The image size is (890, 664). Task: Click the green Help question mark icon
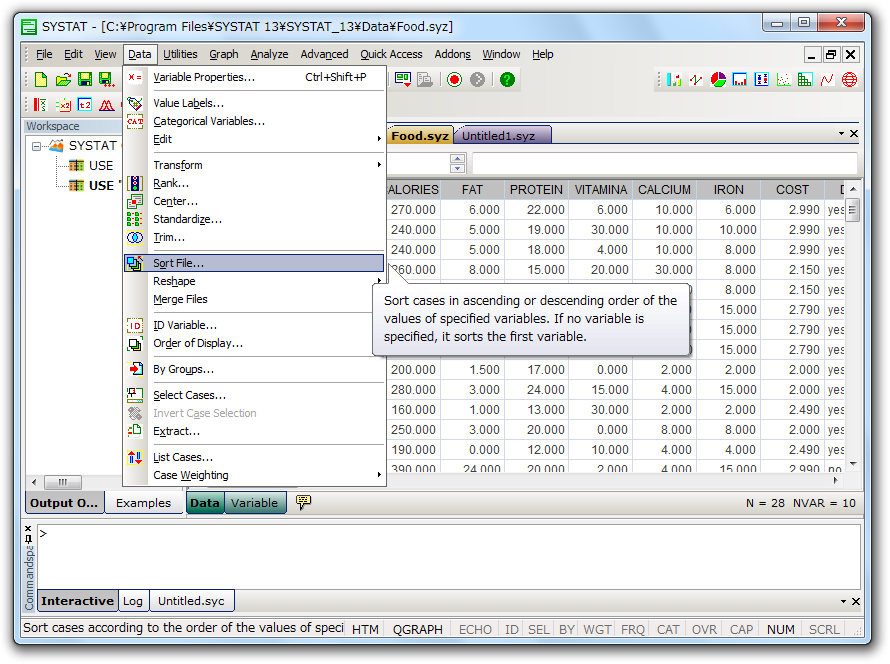[x=507, y=79]
